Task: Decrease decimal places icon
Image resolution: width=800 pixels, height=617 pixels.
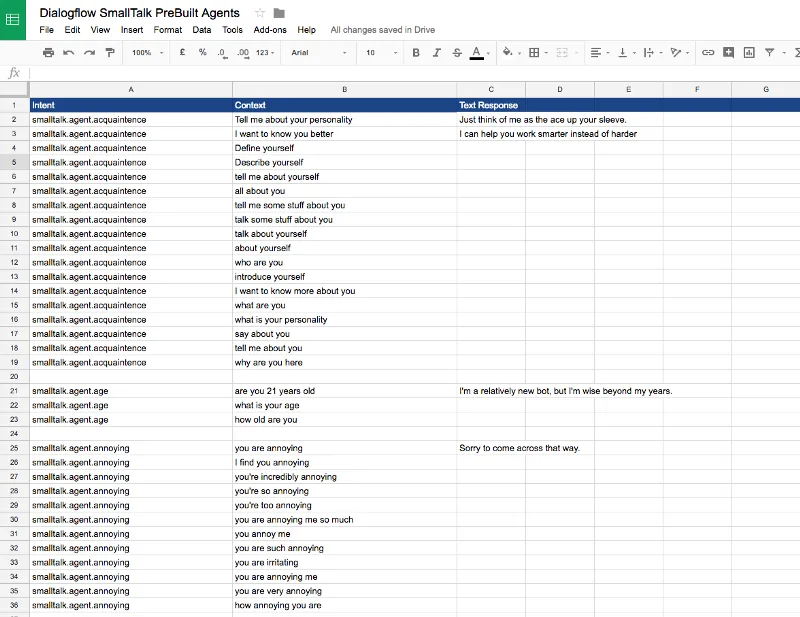Action: click(222, 53)
